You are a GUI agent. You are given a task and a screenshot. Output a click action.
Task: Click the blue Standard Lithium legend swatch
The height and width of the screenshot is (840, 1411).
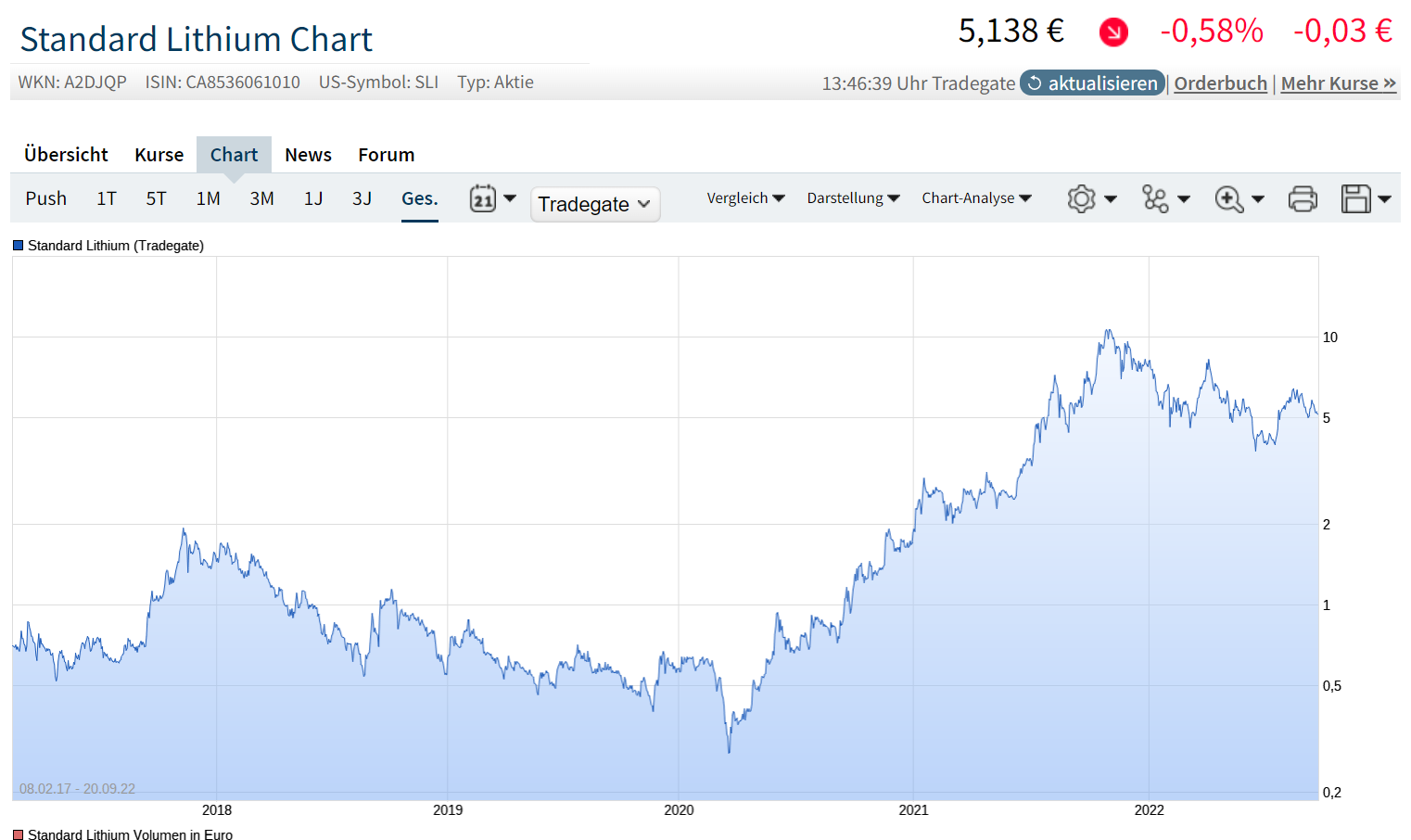coord(18,246)
